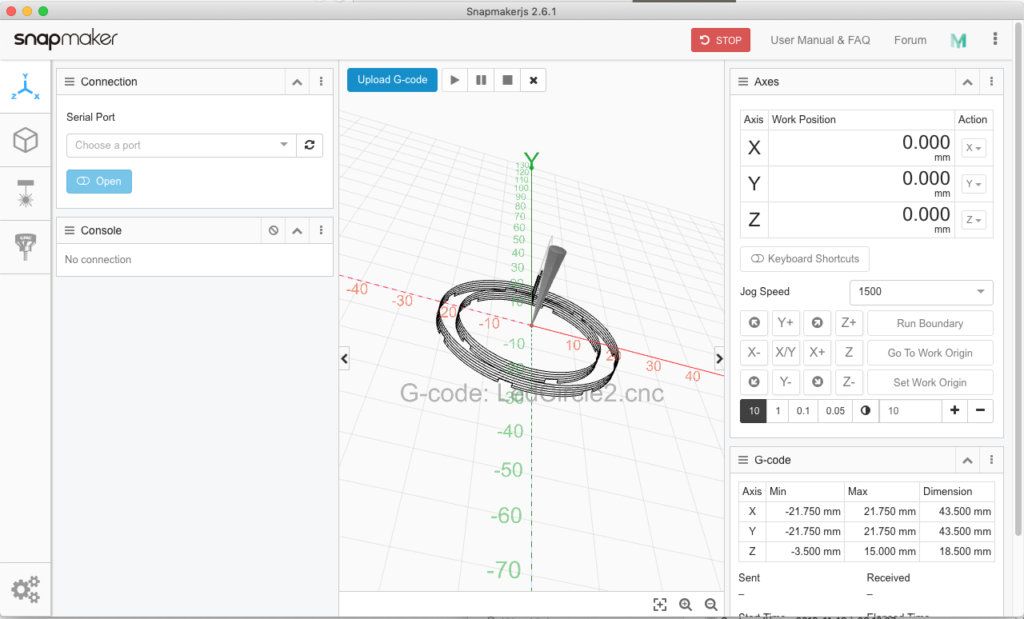Open the Console widget more options menu
The height and width of the screenshot is (619, 1024).
click(321, 230)
